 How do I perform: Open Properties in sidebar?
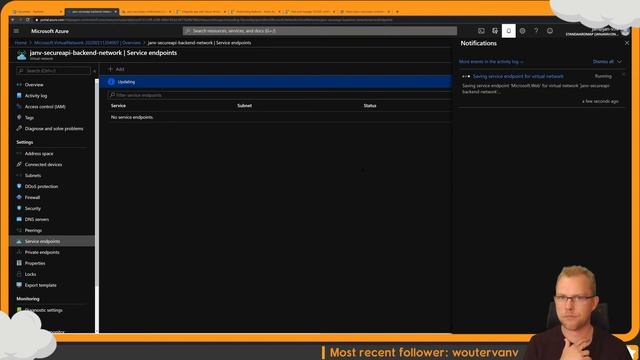pos(35,264)
